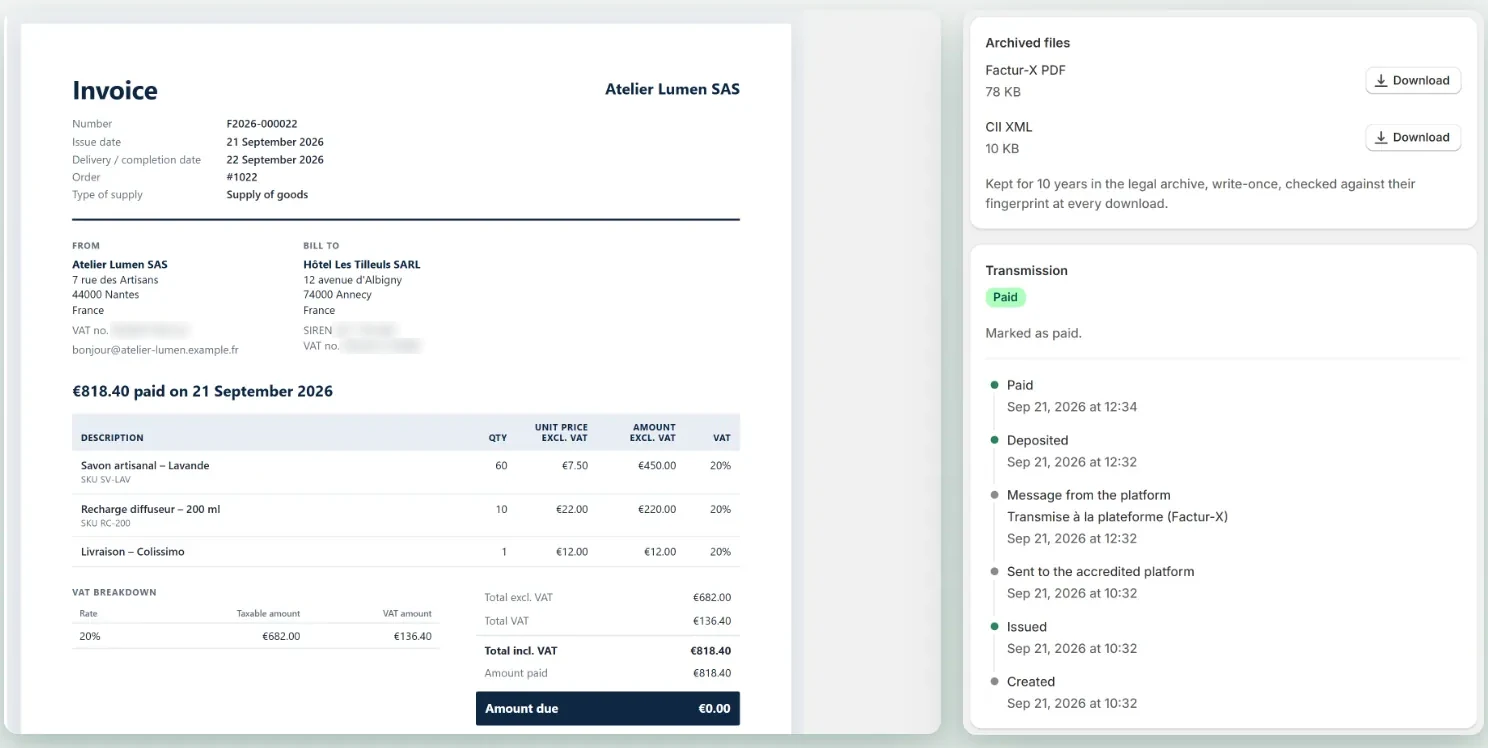Click invoice number F2026-000022
1488x748 pixels.
(262, 124)
